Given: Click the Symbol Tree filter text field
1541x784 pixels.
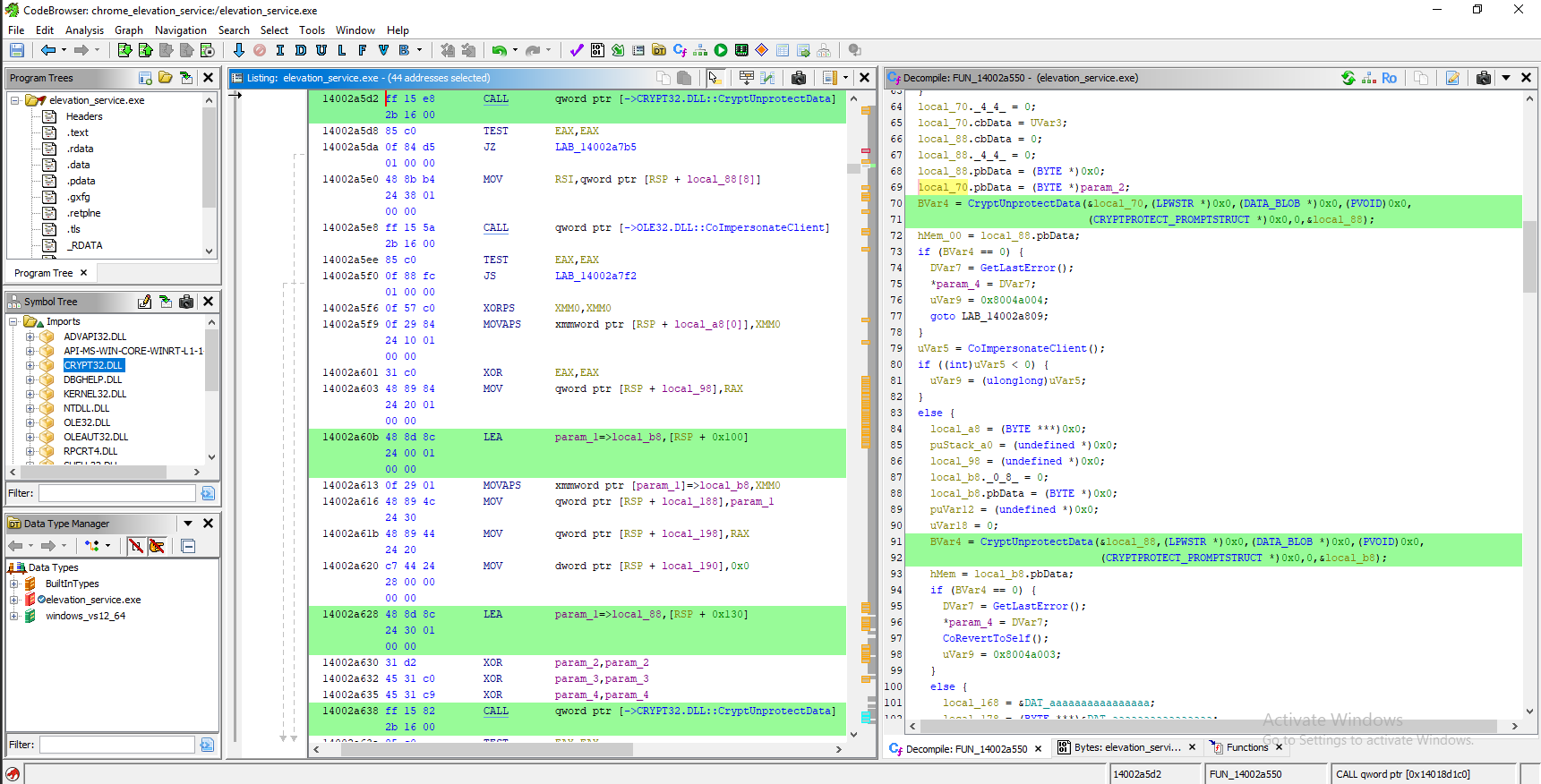Looking at the screenshot, I should click(x=116, y=493).
